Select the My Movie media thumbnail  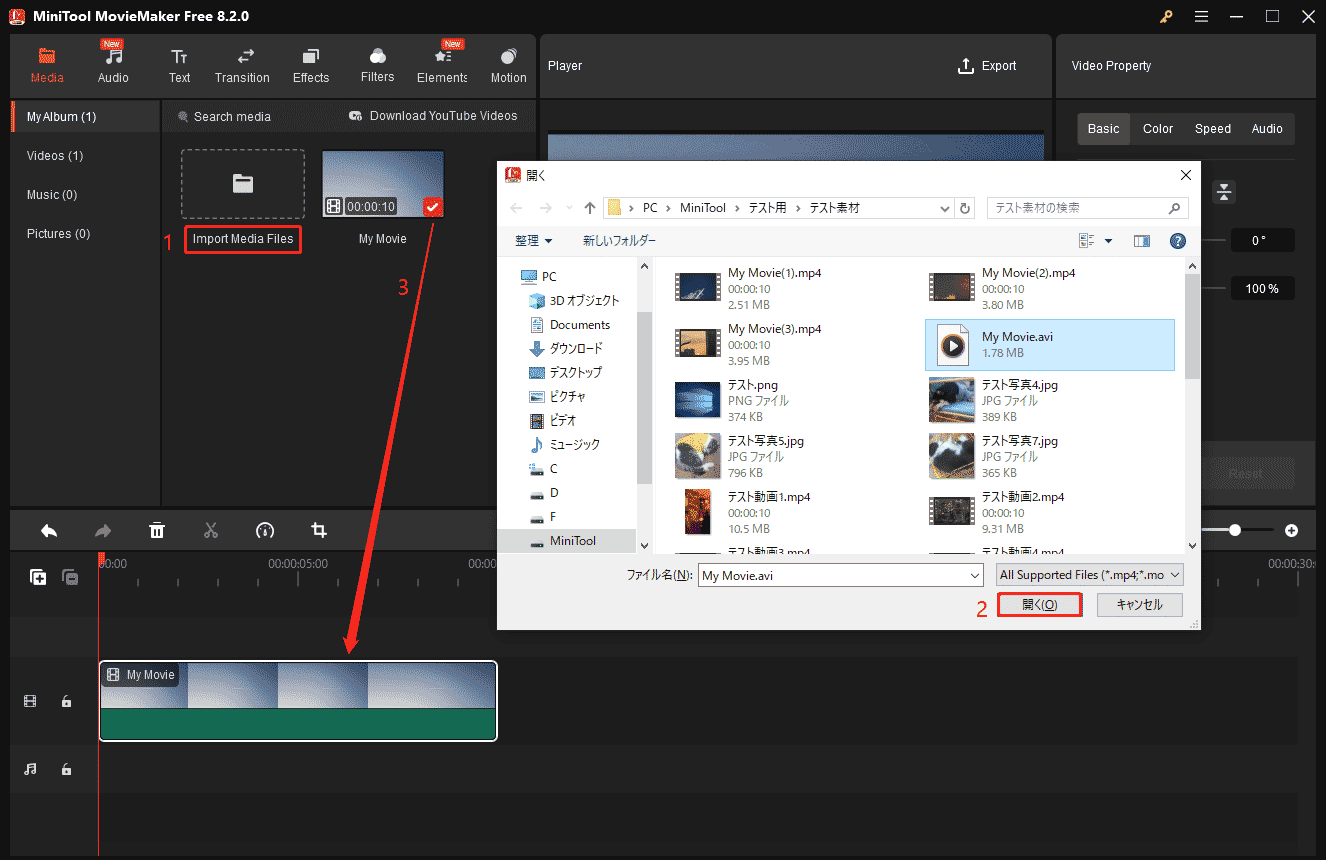coord(383,184)
